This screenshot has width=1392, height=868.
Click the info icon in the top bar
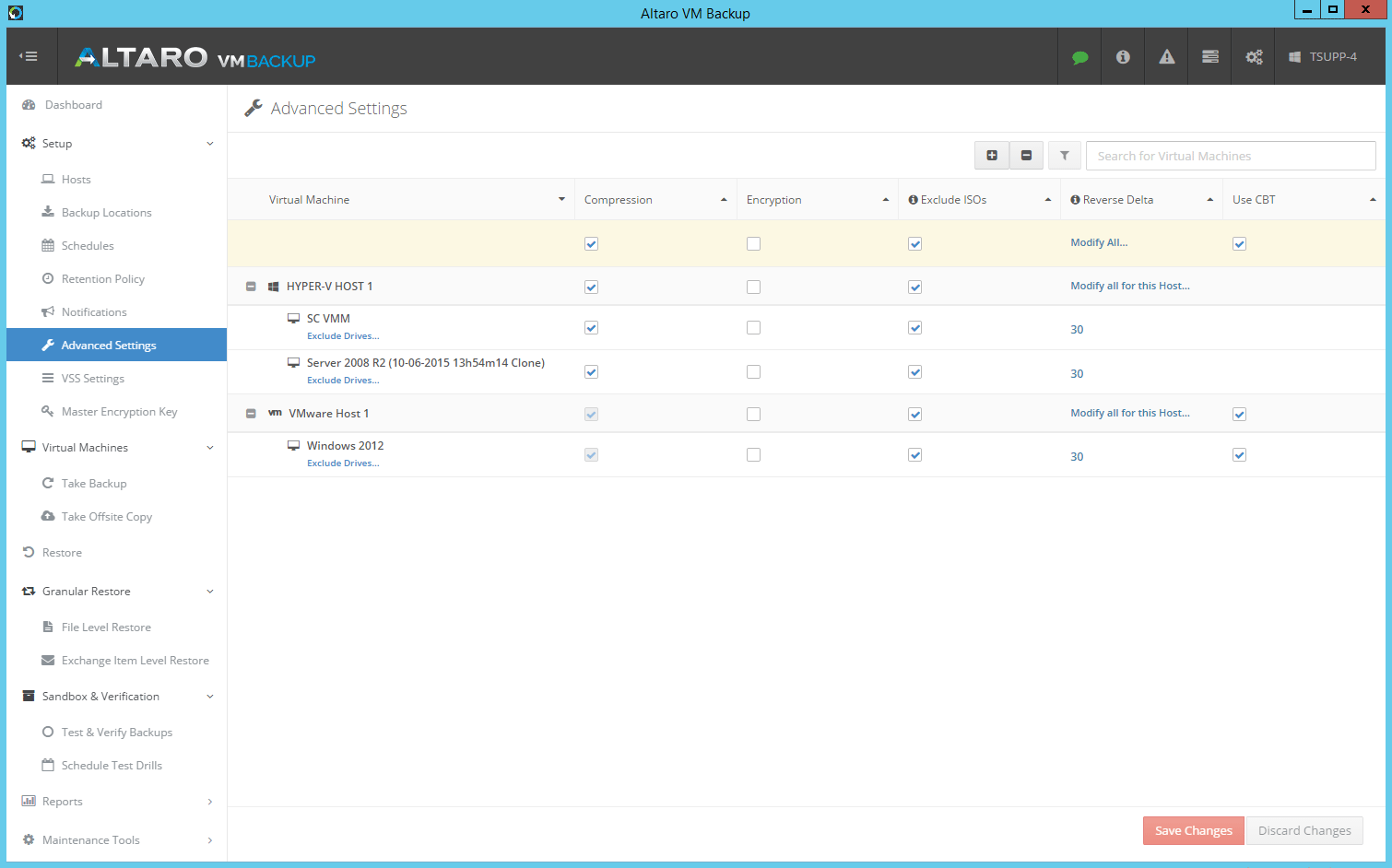(x=1122, y=56)
